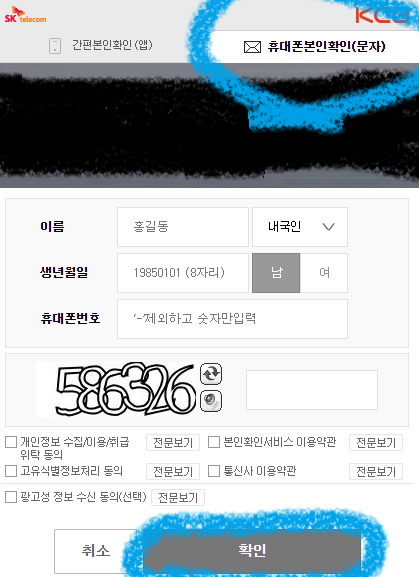Select 남 gender option
The image size is (419, 577).
click(x=276, y=273)
